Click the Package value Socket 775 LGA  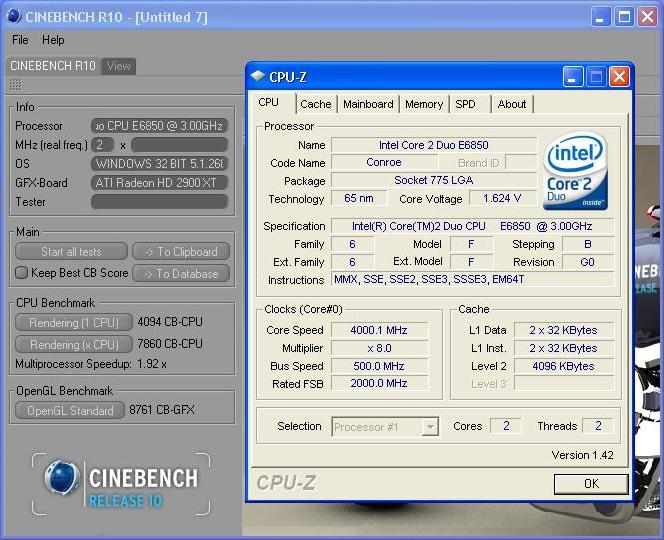point(434,180)
